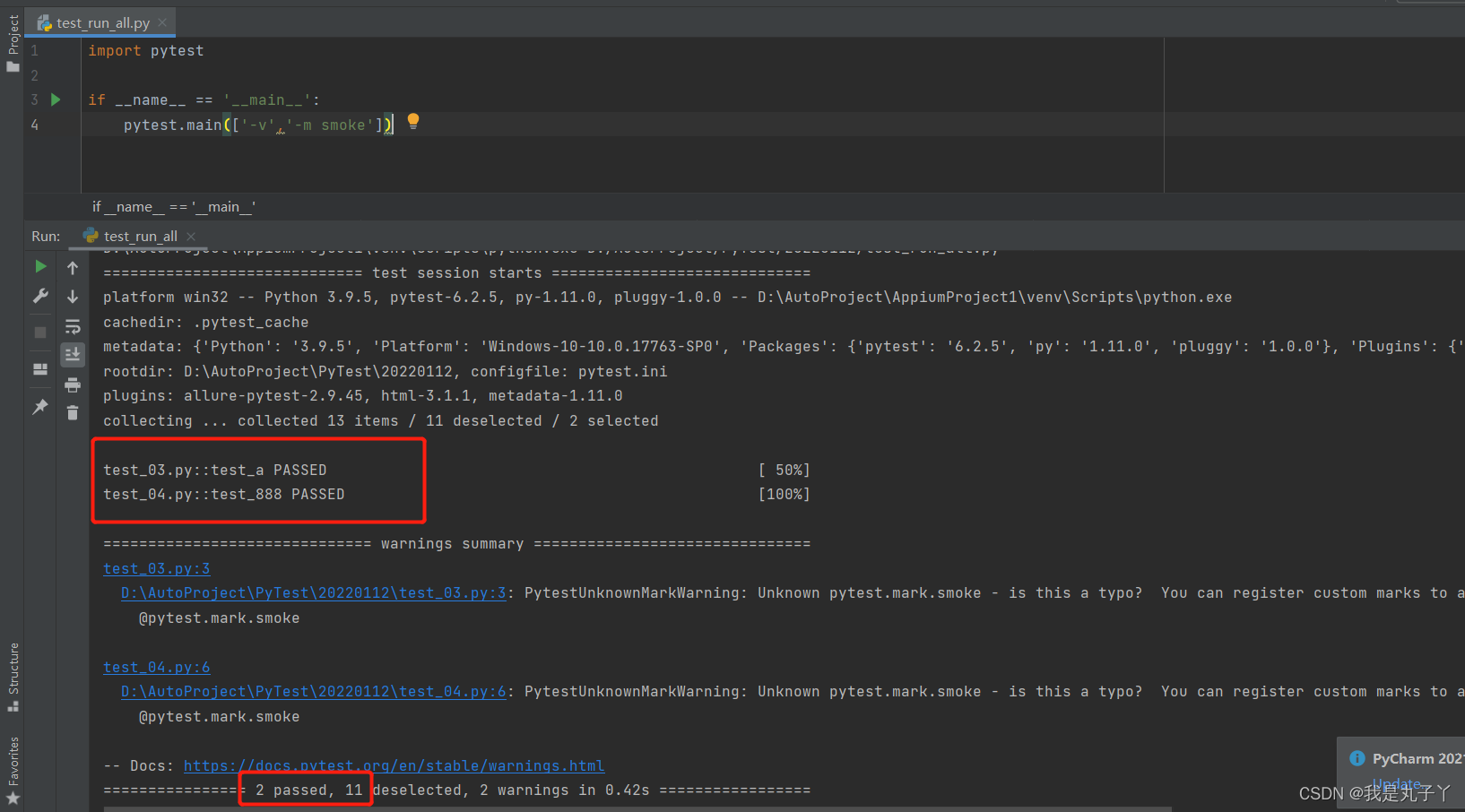This screenshot has height=812, width=1465.
Task: Rerun test_run_all with the green play icon
Action: [40, 266]
